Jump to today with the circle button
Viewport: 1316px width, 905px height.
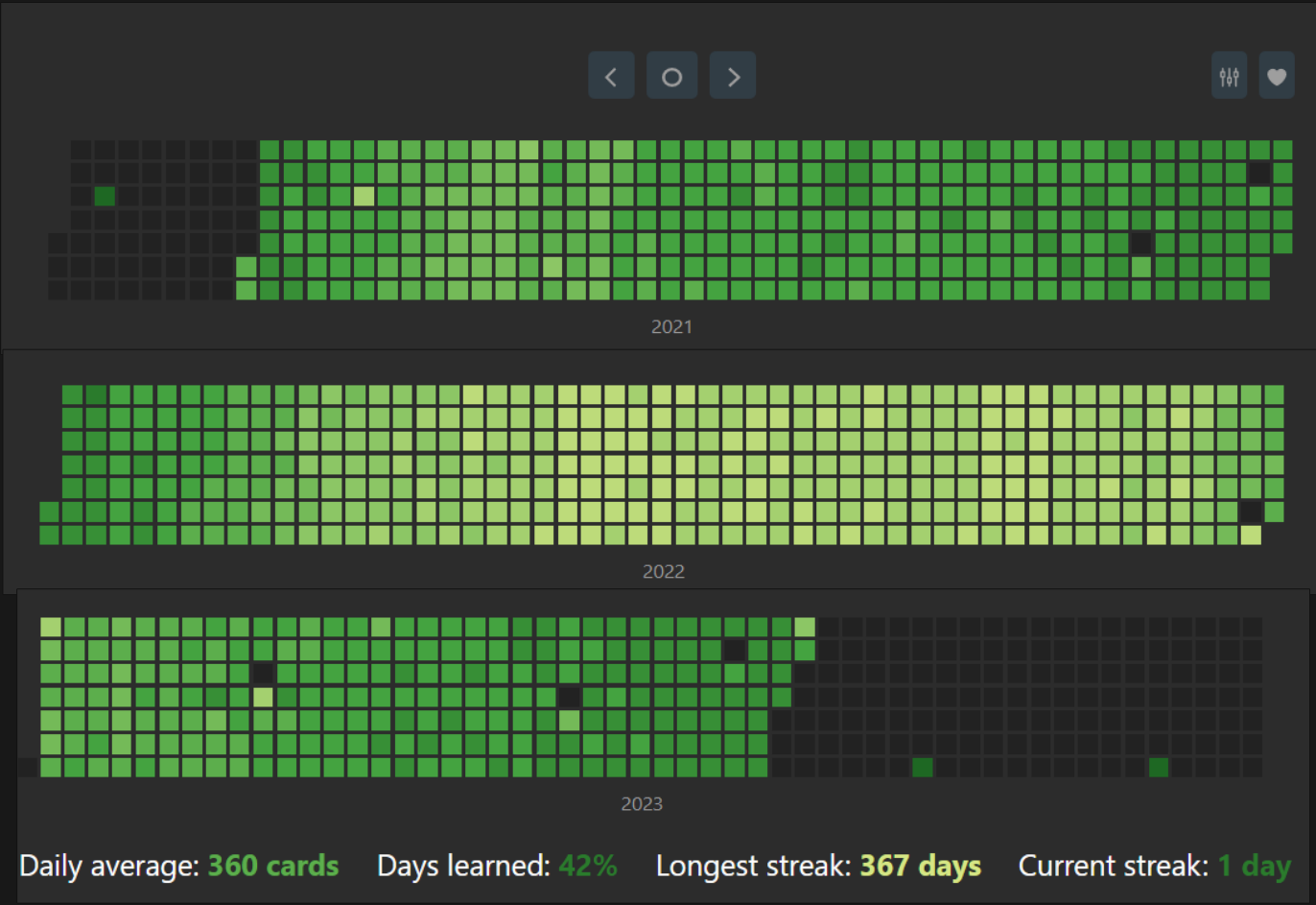pos(671,76)
